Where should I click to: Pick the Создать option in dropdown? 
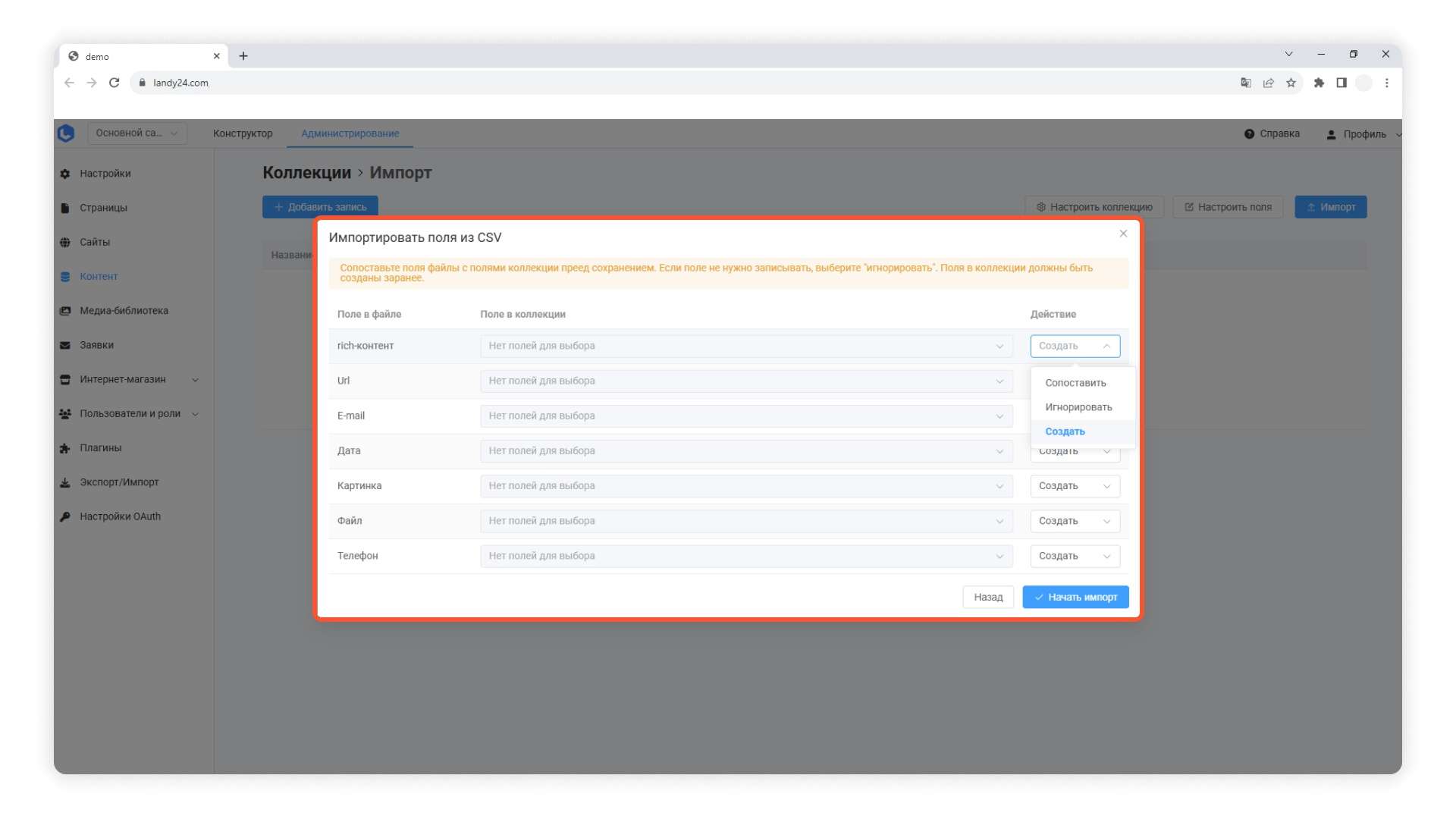pyautogui.click(x=1065, y=431)
